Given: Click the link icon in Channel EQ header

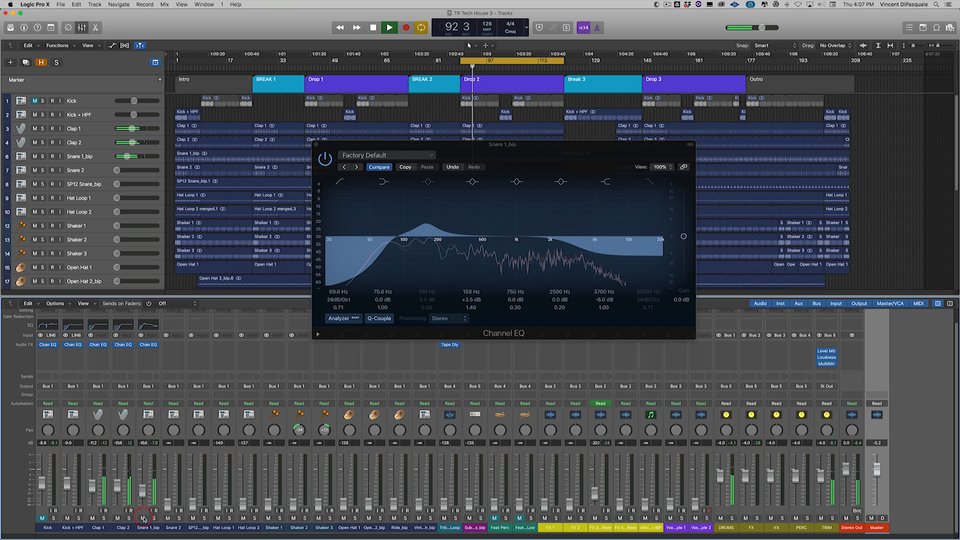Looking at the screenshot, I should (683, 167).
